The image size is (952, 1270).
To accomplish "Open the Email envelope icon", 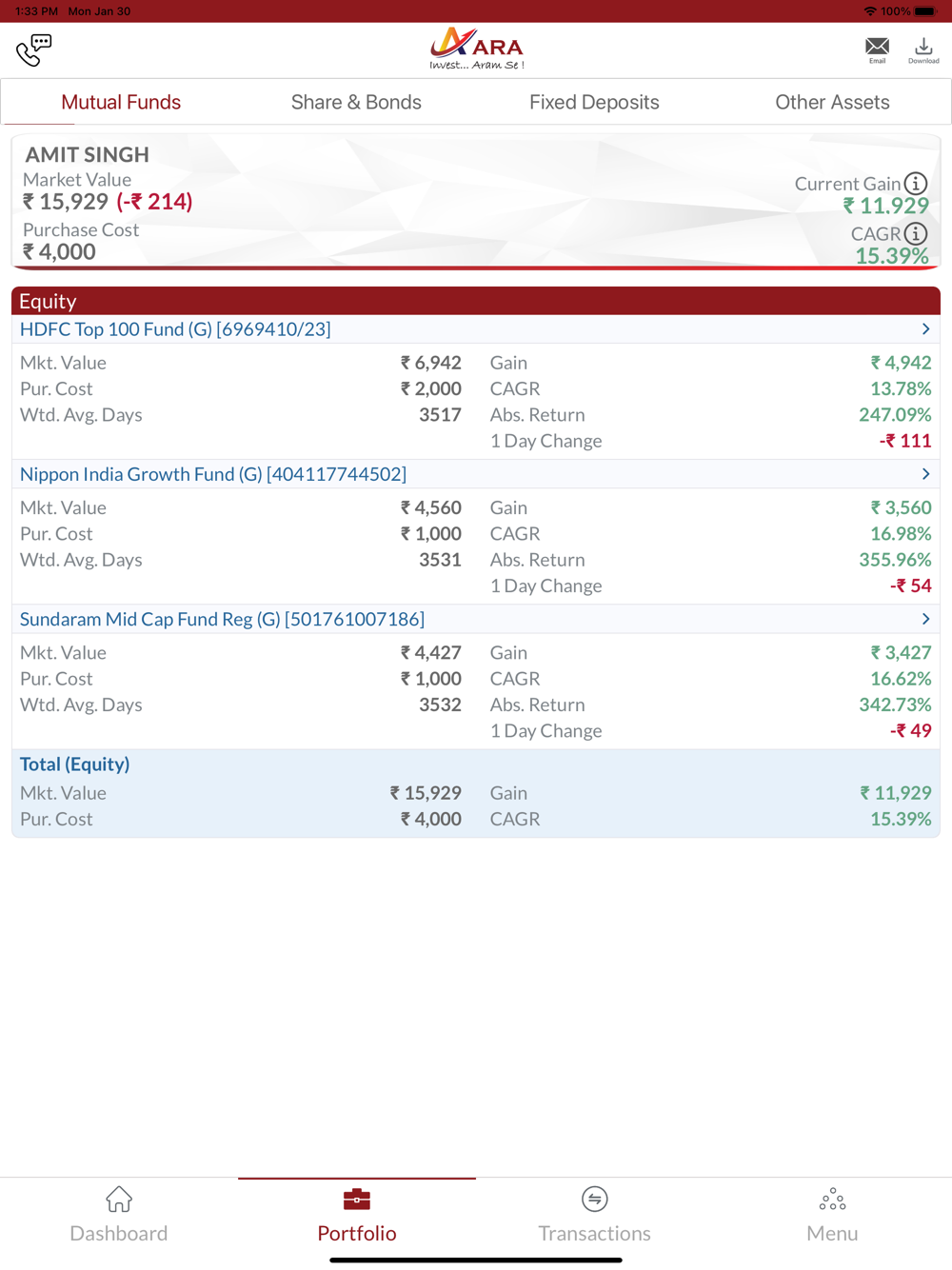I will point(877,46).
